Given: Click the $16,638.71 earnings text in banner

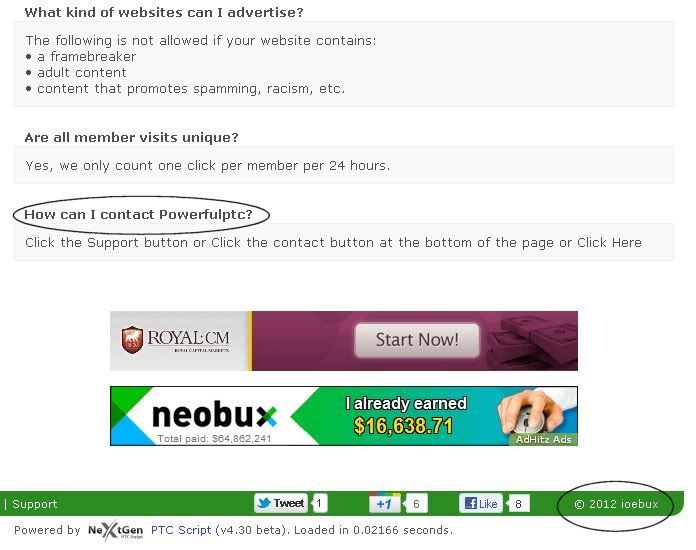Looking at the screenshot, I should pyautogui.click(x=403, y=426).
